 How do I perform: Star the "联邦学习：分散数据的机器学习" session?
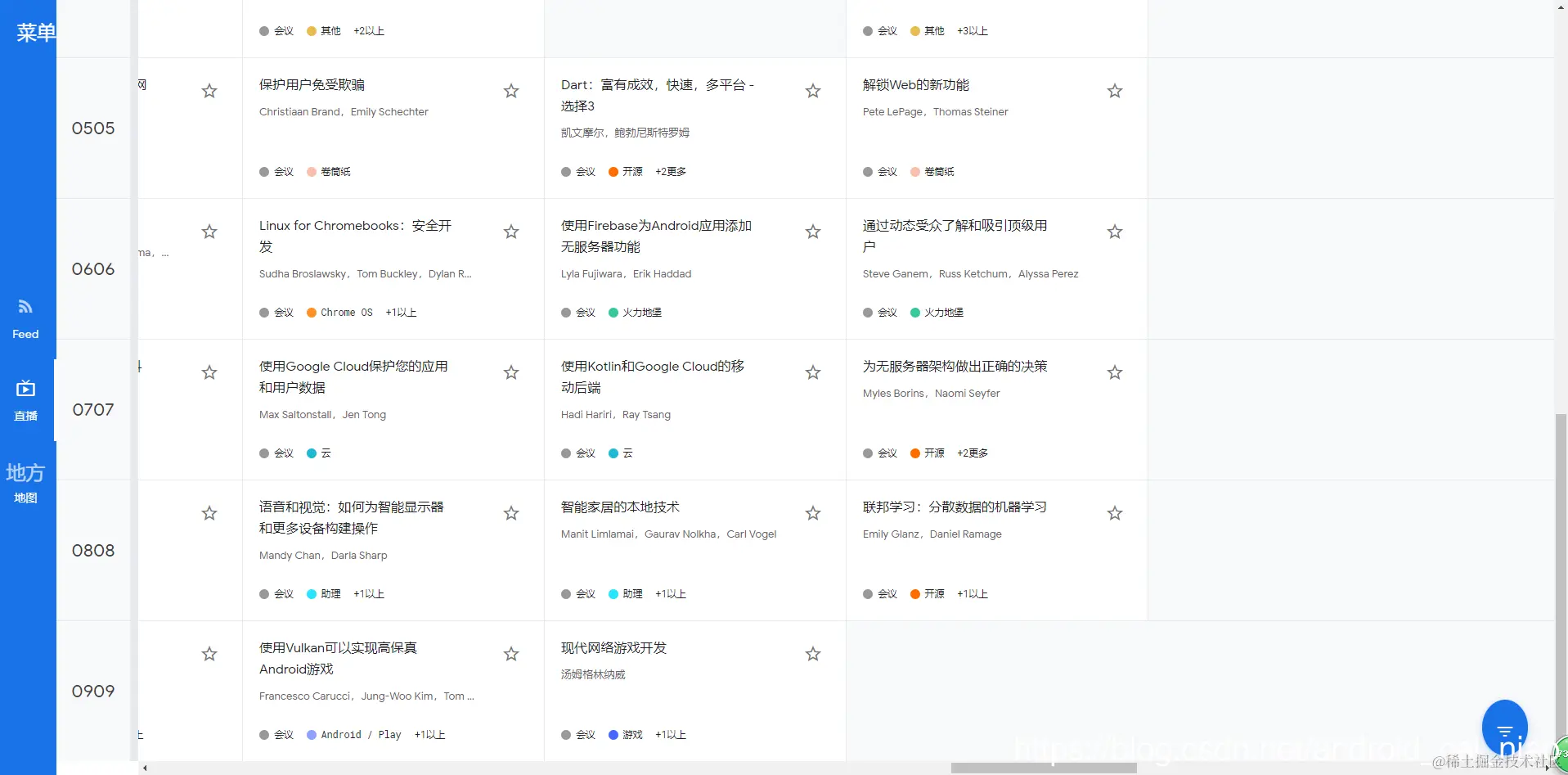pyautogui.click(x=1114, y=513)
